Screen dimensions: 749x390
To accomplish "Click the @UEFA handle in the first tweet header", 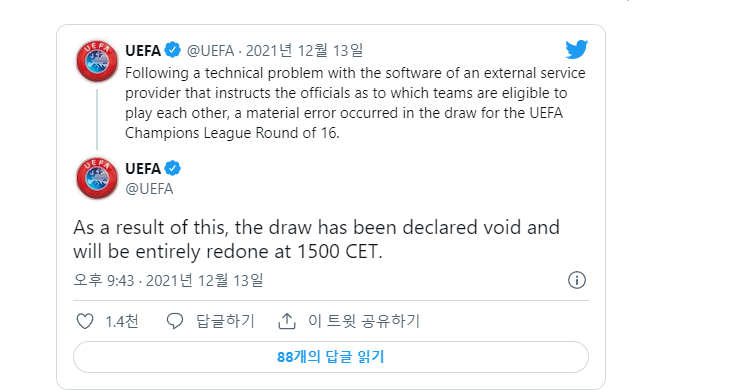I will click(x=210, y=50).
